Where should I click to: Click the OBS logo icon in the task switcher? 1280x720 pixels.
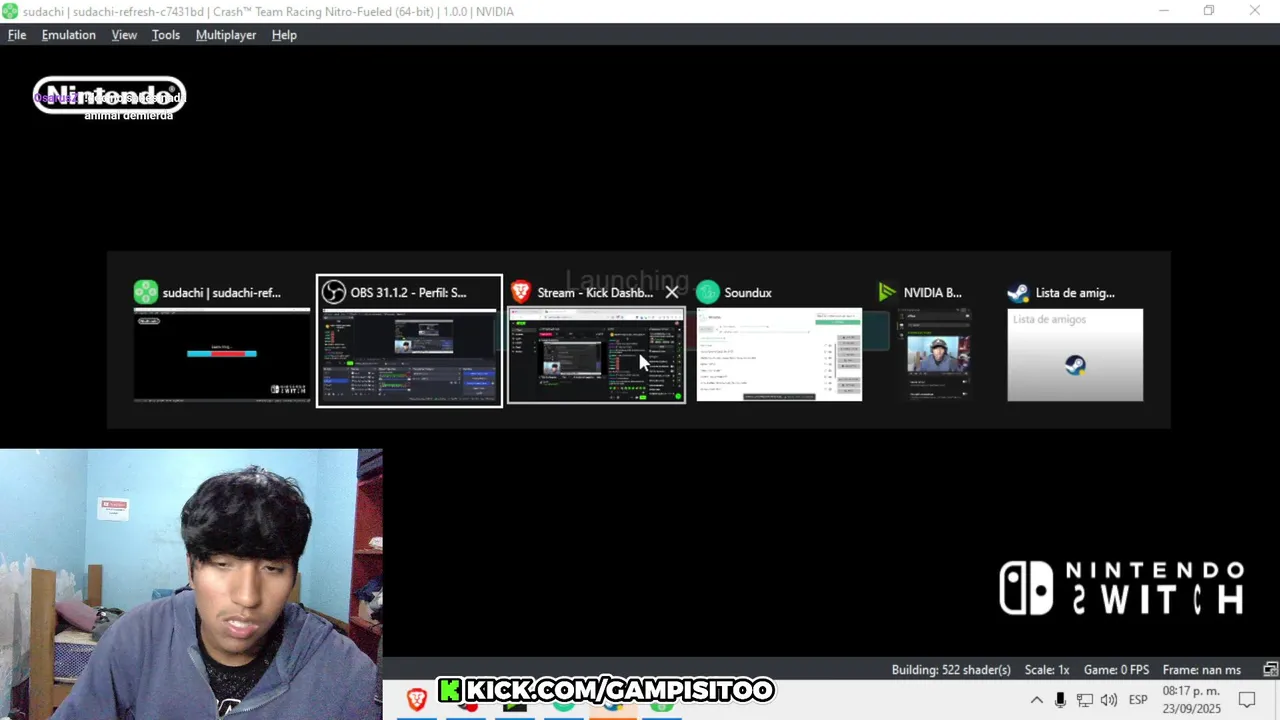pyautogui.click(x=333, y=292)
